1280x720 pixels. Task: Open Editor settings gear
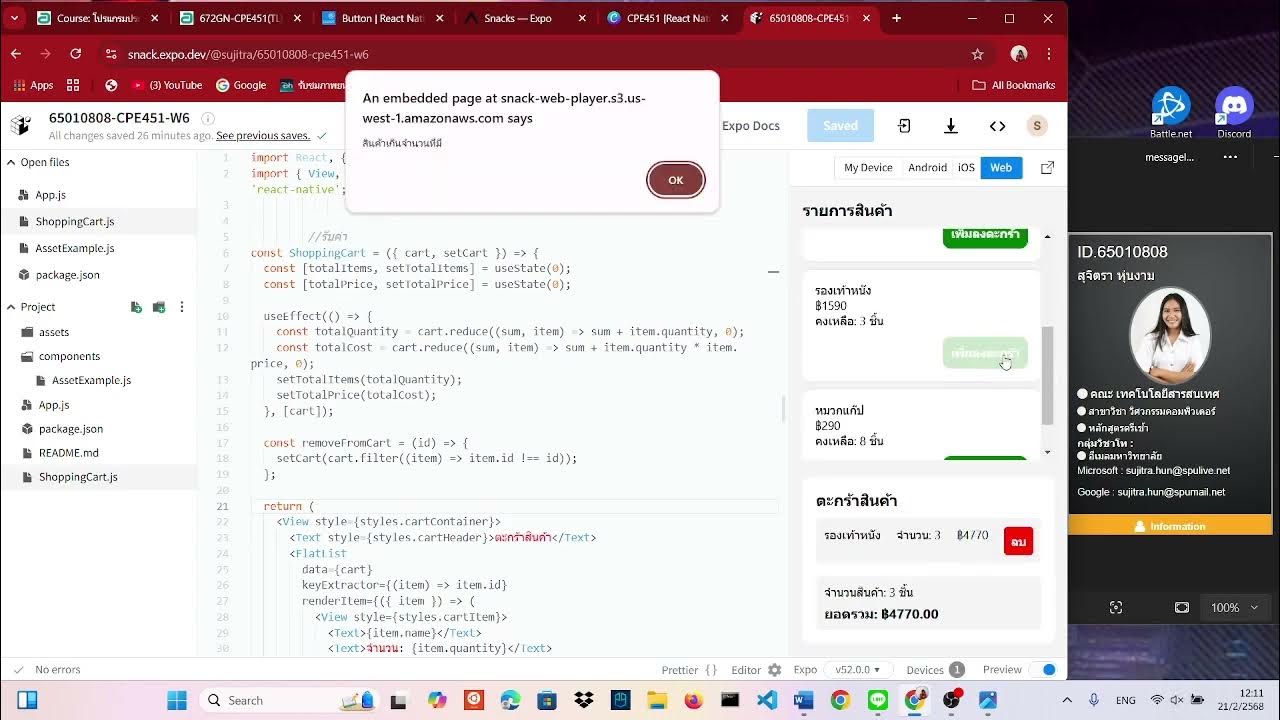pos(774,670)
